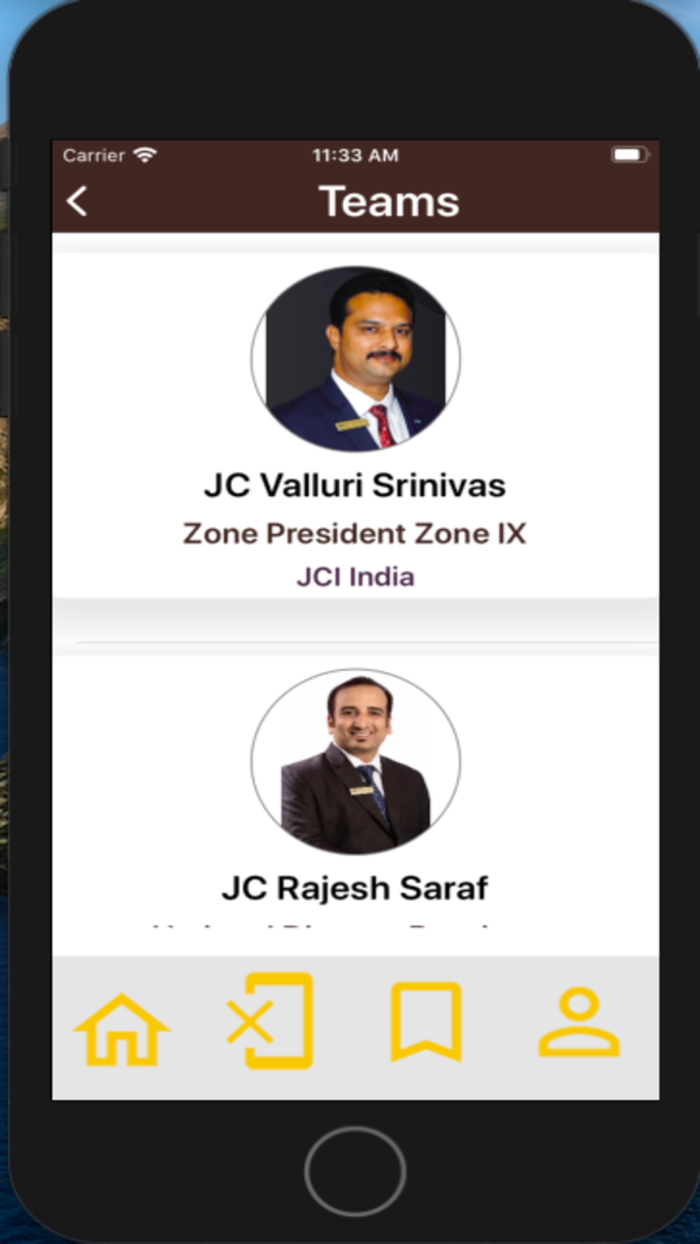The width and height of the screenshot is (700, 1244).
Task: Tap Zone President Zone IX title
Action: tap(355, 533)
